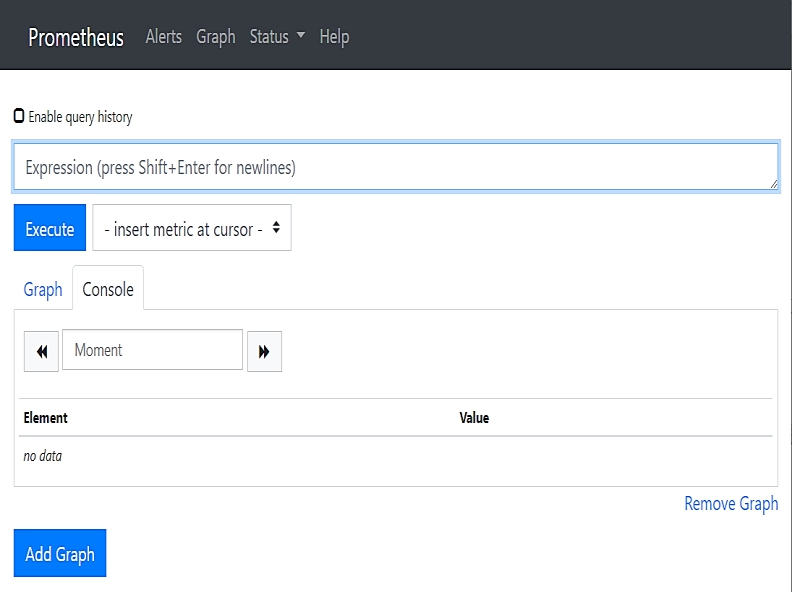Open the insert metric at cursor dropdown
The height and width of the screenshot is (592, 792).
click(192, 229)
